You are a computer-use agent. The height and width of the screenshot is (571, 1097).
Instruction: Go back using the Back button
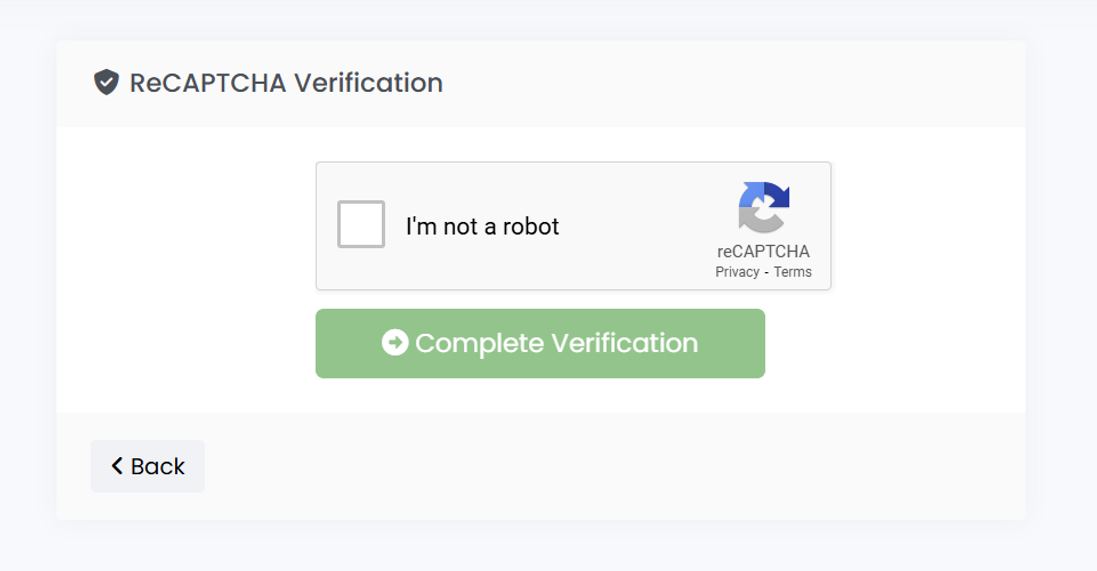tap(148, 466)
